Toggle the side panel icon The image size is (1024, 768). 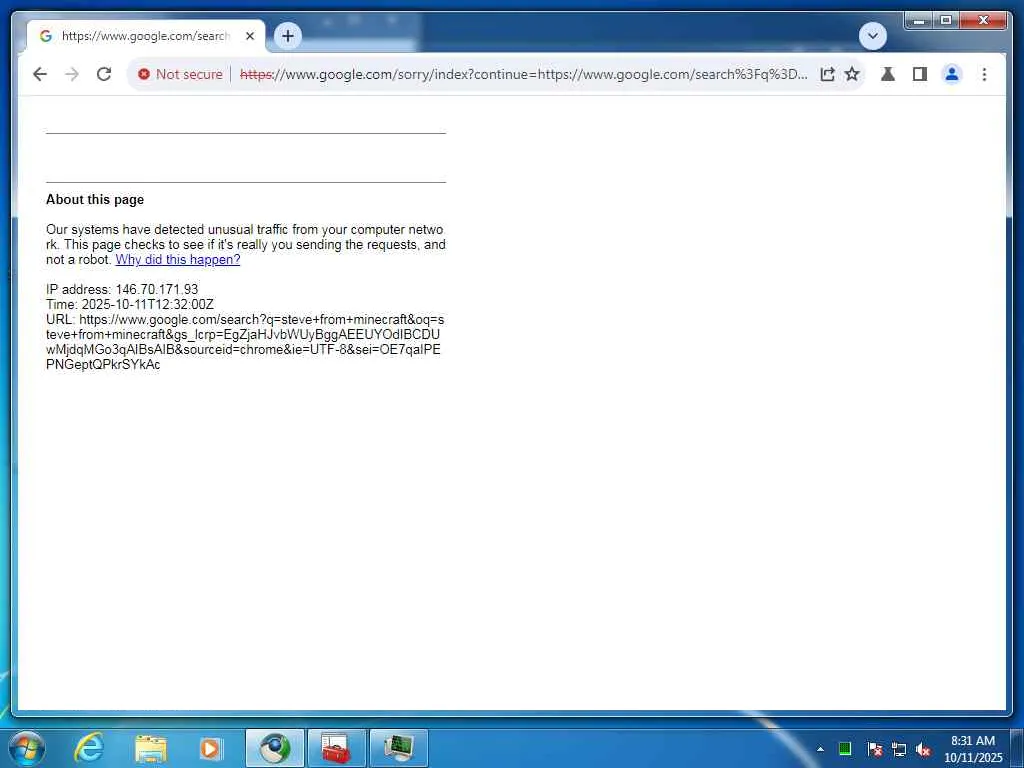pyautogui.click(x=920, y=74)
